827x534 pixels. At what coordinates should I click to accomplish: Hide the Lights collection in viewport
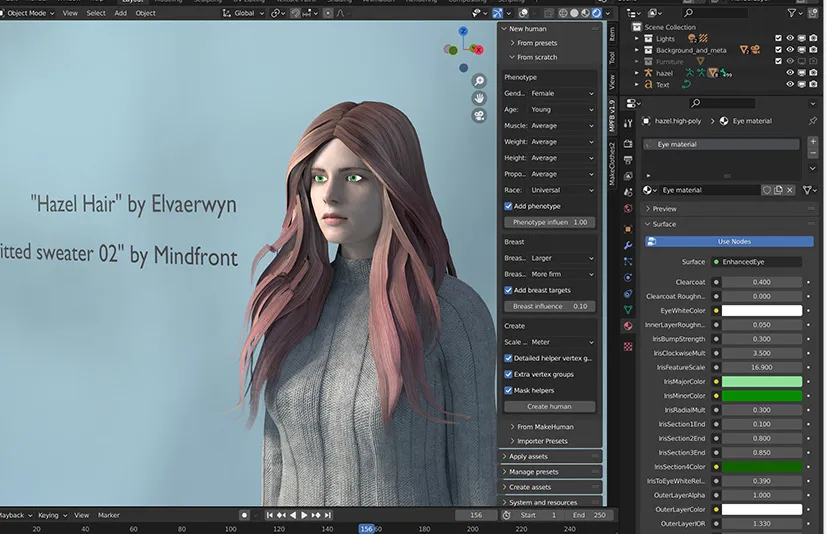790,38
